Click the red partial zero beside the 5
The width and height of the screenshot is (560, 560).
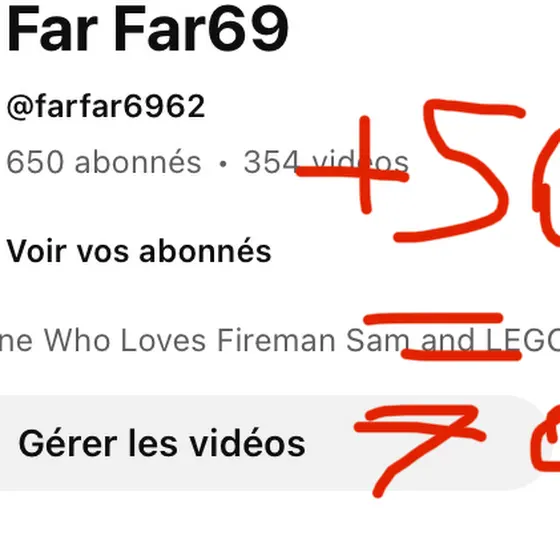tap(546, 188)
